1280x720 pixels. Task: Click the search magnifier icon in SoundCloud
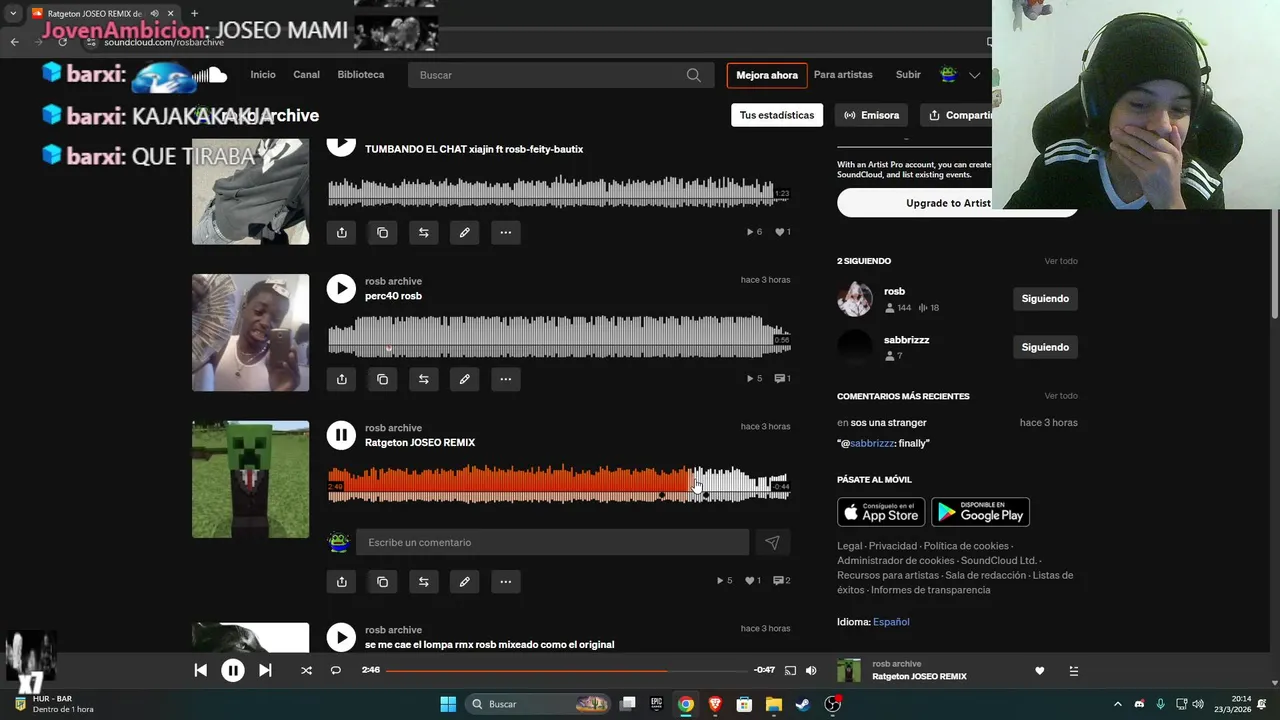(x=694, y=75)
